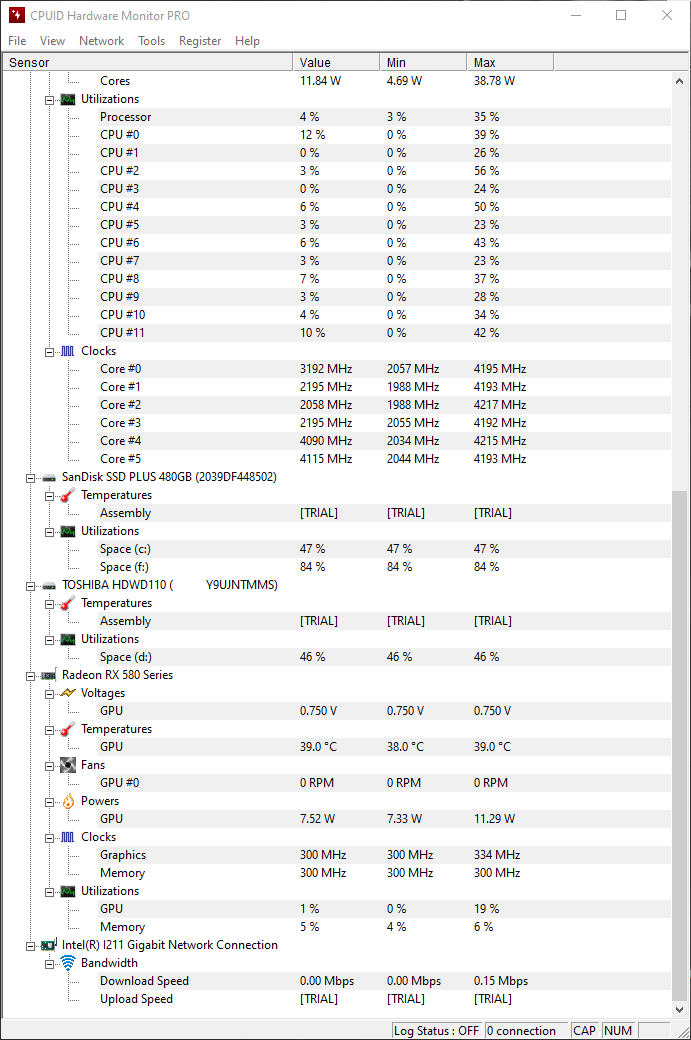Image resolution: width=691 pixels, height=1040 pixels.
Task: Click the Intel I211 network adapter icon
Action: click(48, 944)
